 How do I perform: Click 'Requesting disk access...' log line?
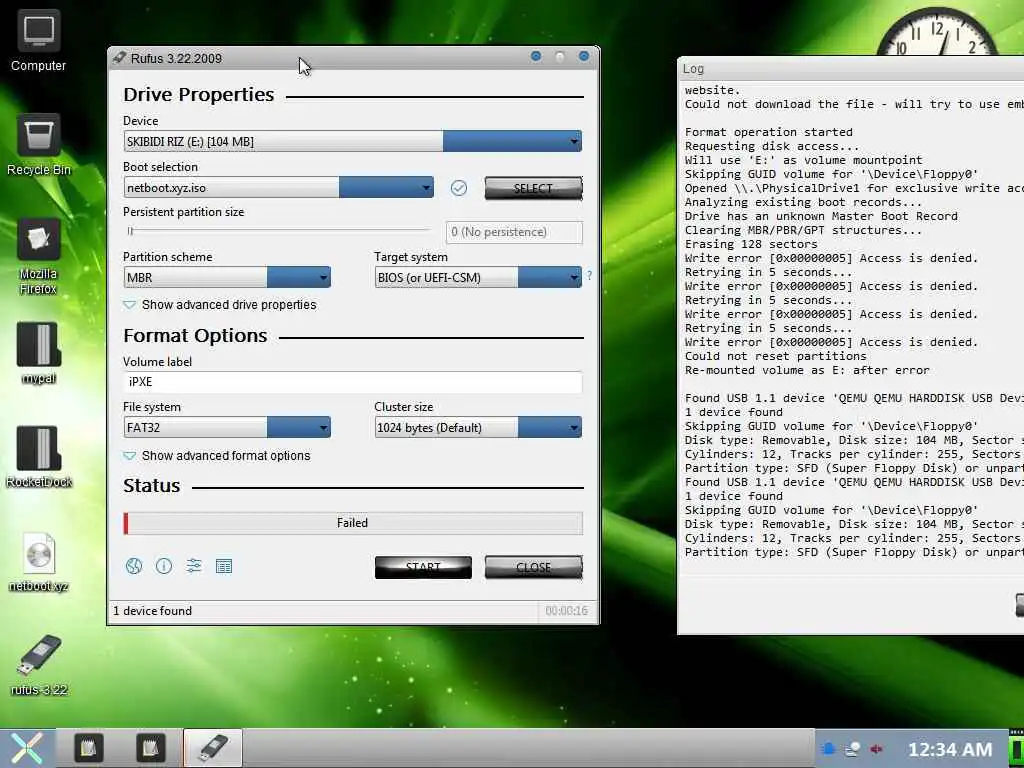coord(772,146)
